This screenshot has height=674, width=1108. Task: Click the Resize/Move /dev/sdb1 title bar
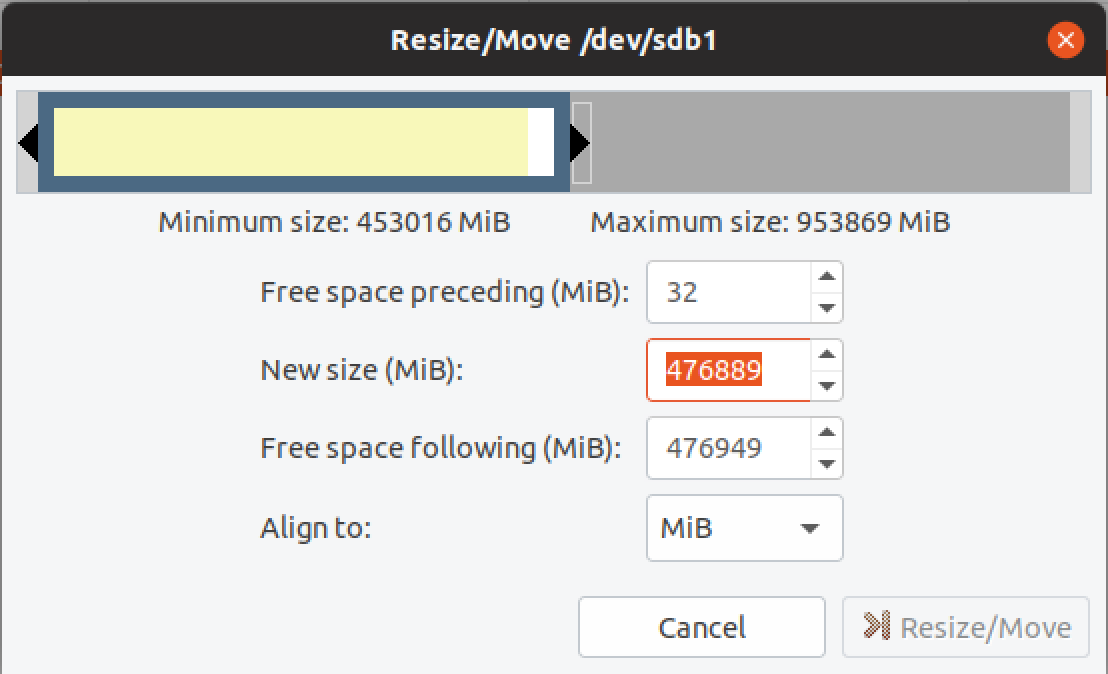pos(554,40)
